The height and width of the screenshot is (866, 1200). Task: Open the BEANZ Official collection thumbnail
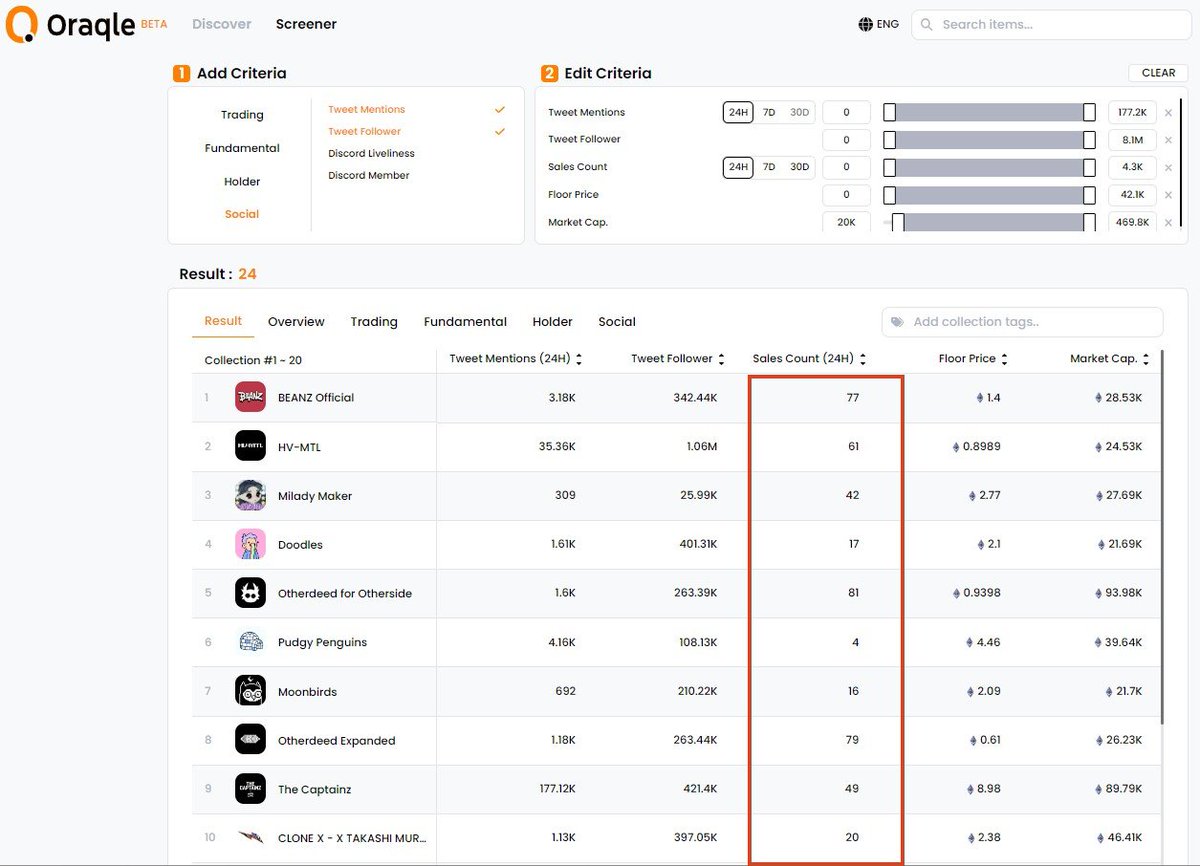[x=250, y=397]
